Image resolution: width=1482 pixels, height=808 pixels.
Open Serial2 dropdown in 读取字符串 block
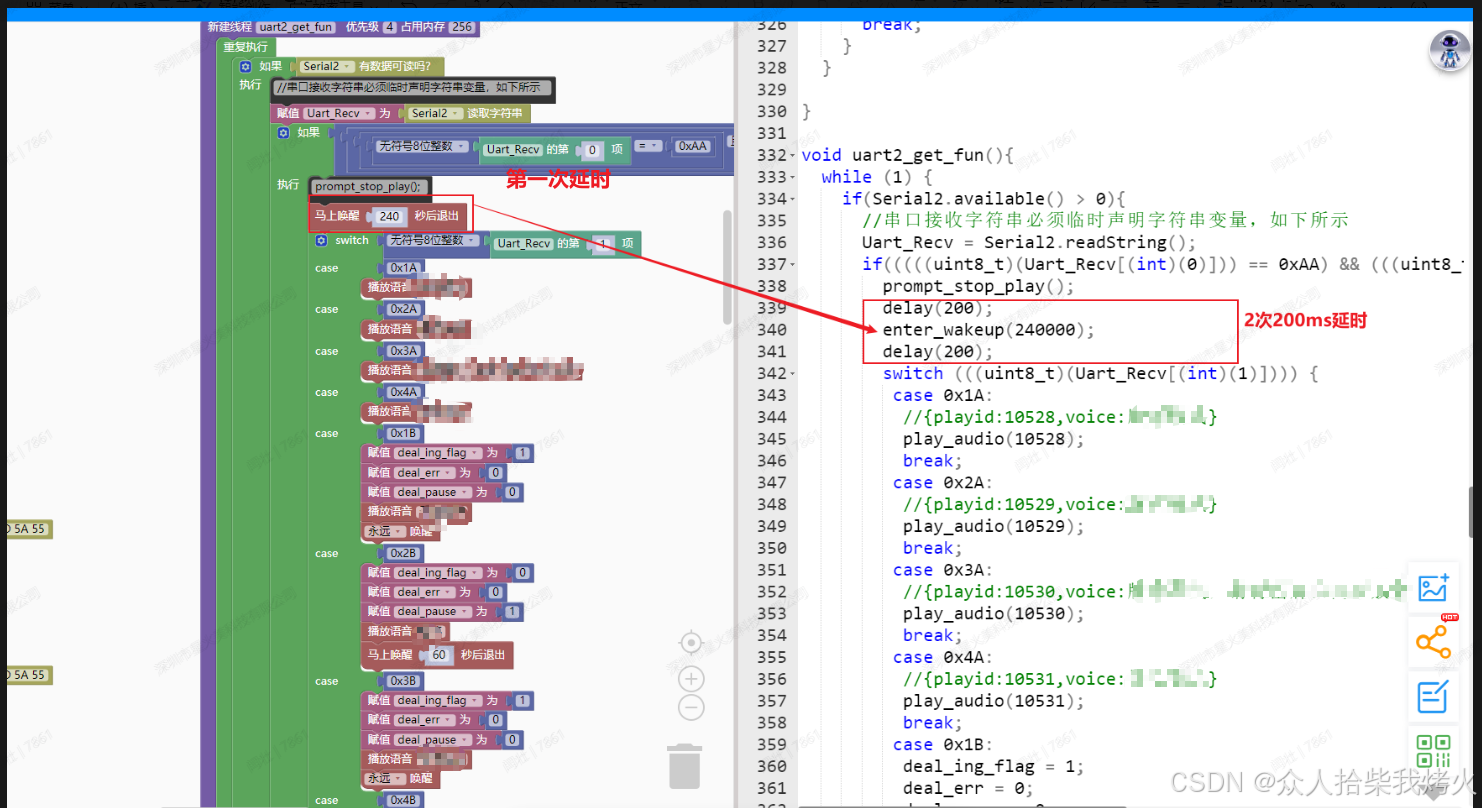pyautogui.click(x=434, y=113)
